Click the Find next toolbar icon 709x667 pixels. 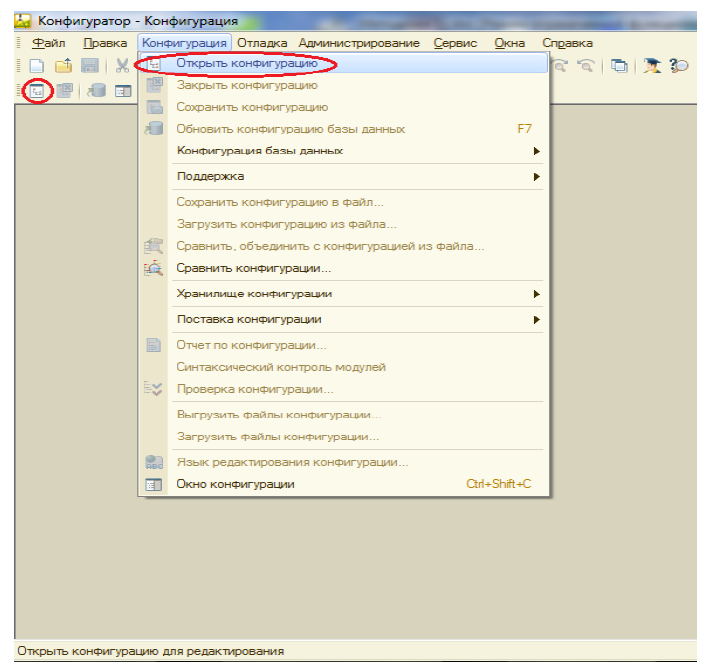tap(560, 66)
